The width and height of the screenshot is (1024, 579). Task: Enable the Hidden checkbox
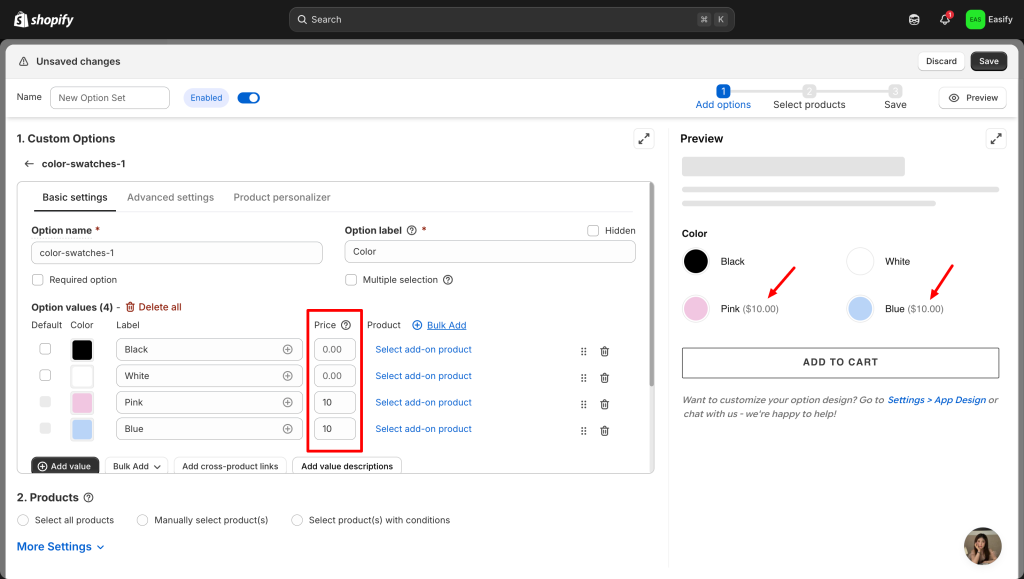pos(593,230)
